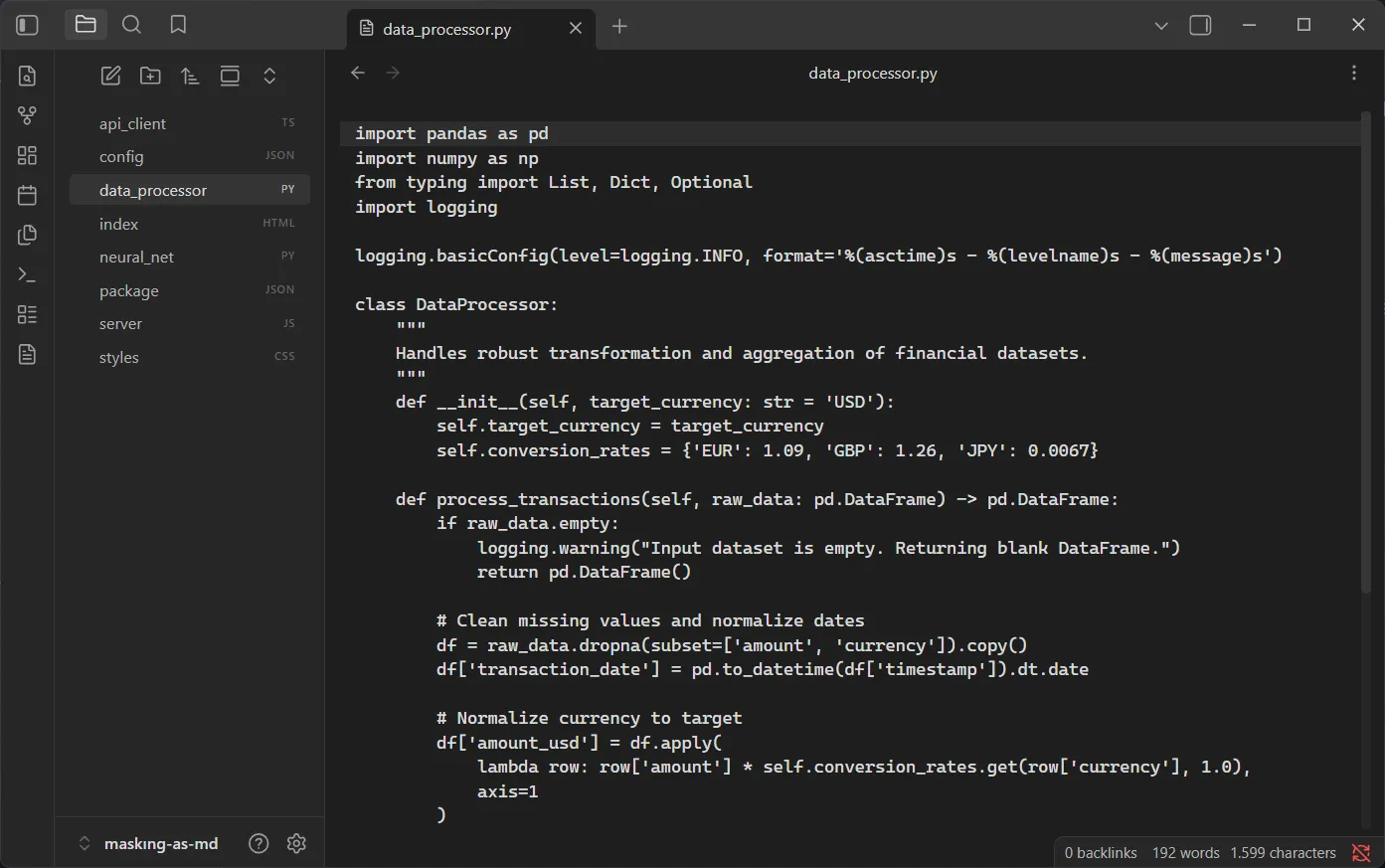The height and width of the screenshot is (868, 1385).
Task: Open graph view icon in ribbon
Action: click(28, 115)
